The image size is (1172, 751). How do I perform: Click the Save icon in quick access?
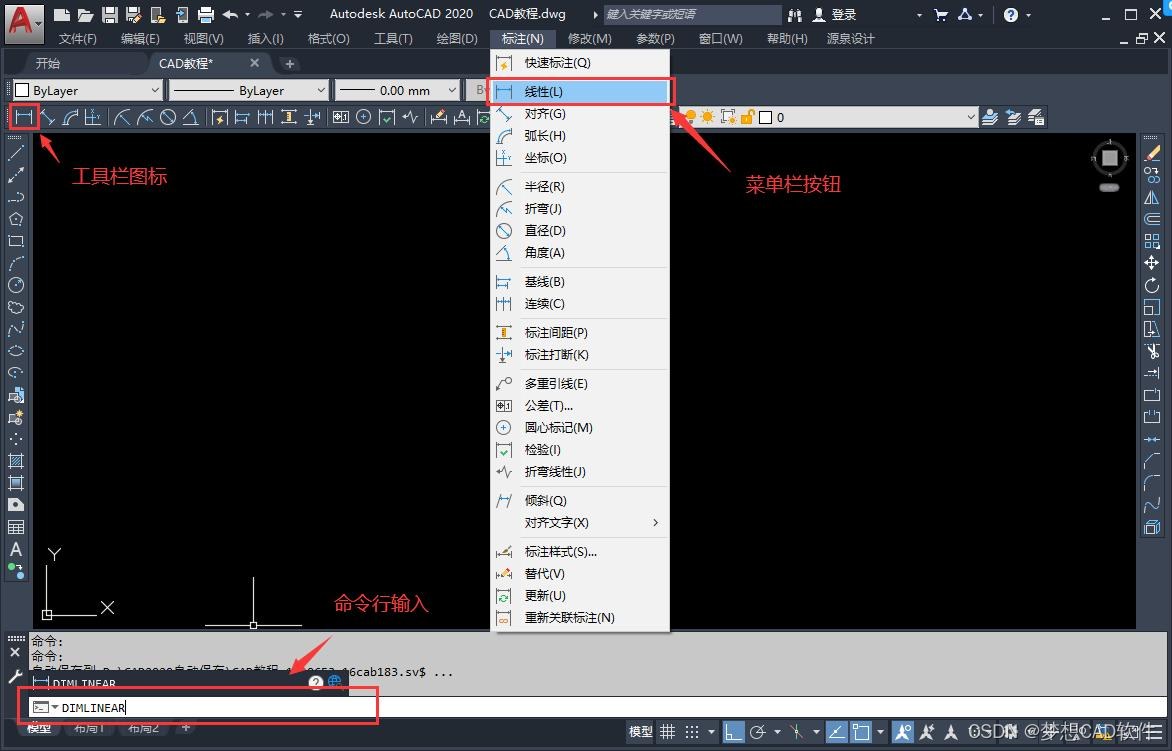point(110,15)
